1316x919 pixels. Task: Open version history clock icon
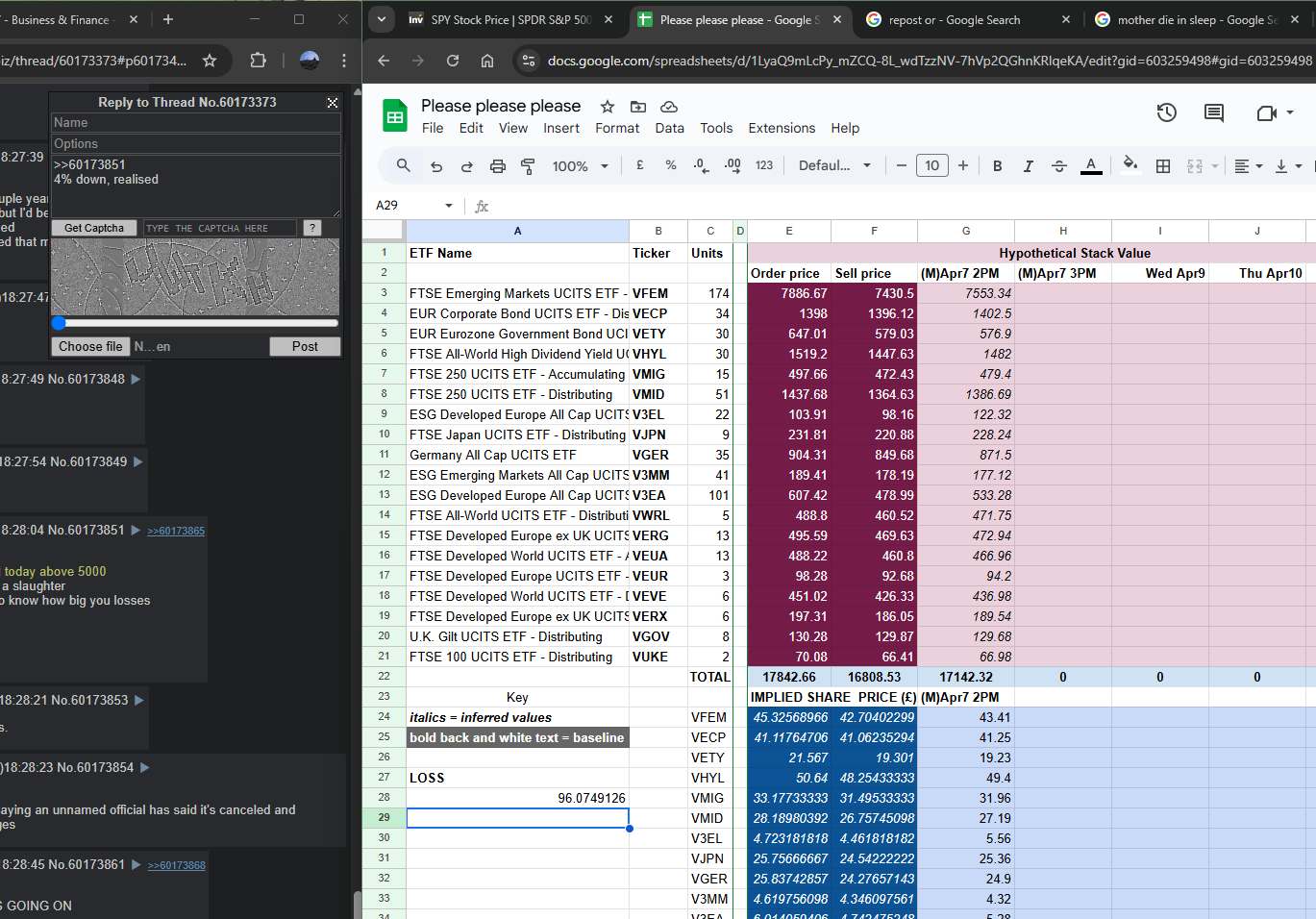point(1167,112)
